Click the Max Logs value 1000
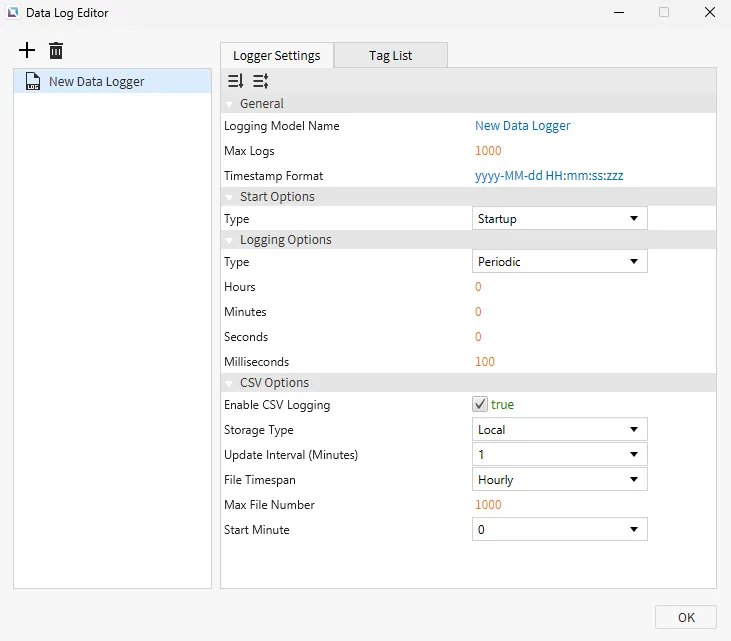The width and height of the screenshot is (731, 641). [488, 151]
